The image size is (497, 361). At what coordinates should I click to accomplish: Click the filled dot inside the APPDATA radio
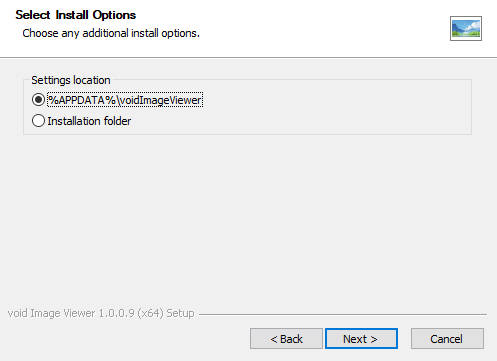click(38, 100)
